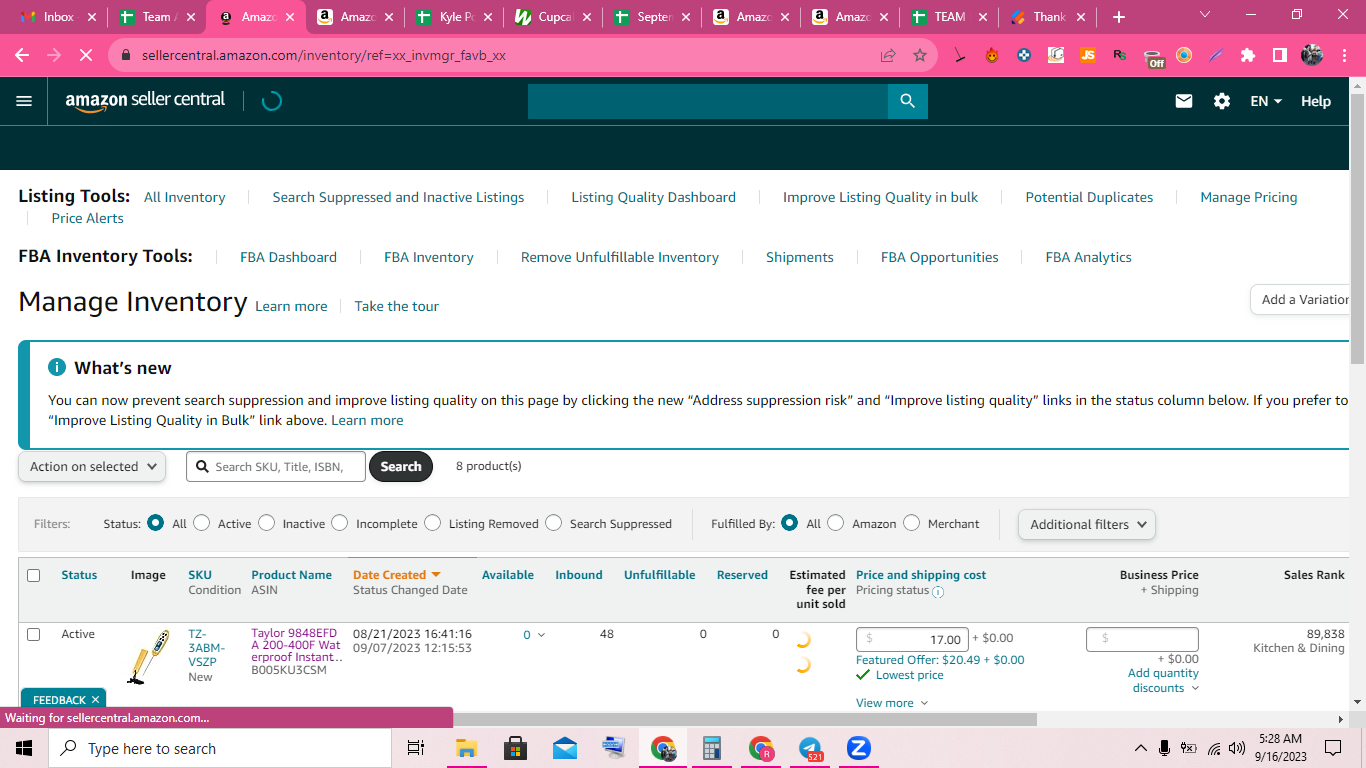
Task: Expand 'Add quantity discounts' chevron
Action: [1195, 688]
